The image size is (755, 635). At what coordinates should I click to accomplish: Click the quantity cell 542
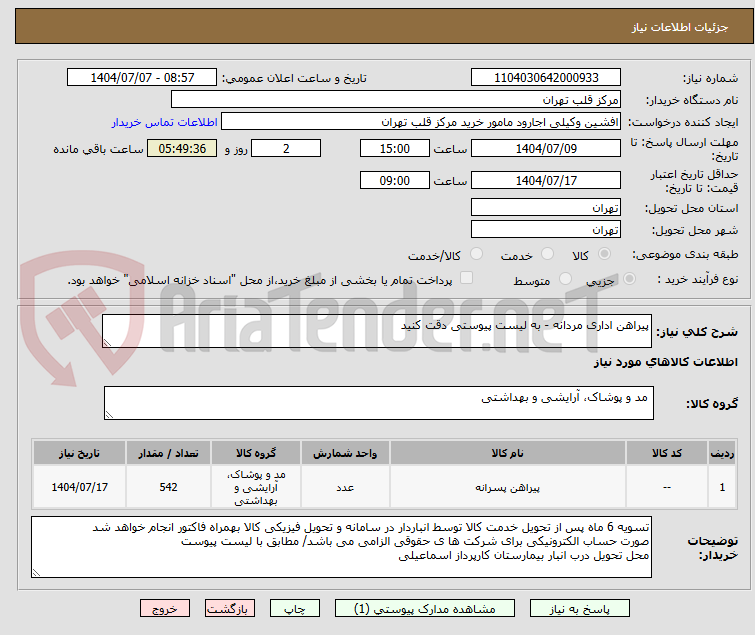(168, 487)
